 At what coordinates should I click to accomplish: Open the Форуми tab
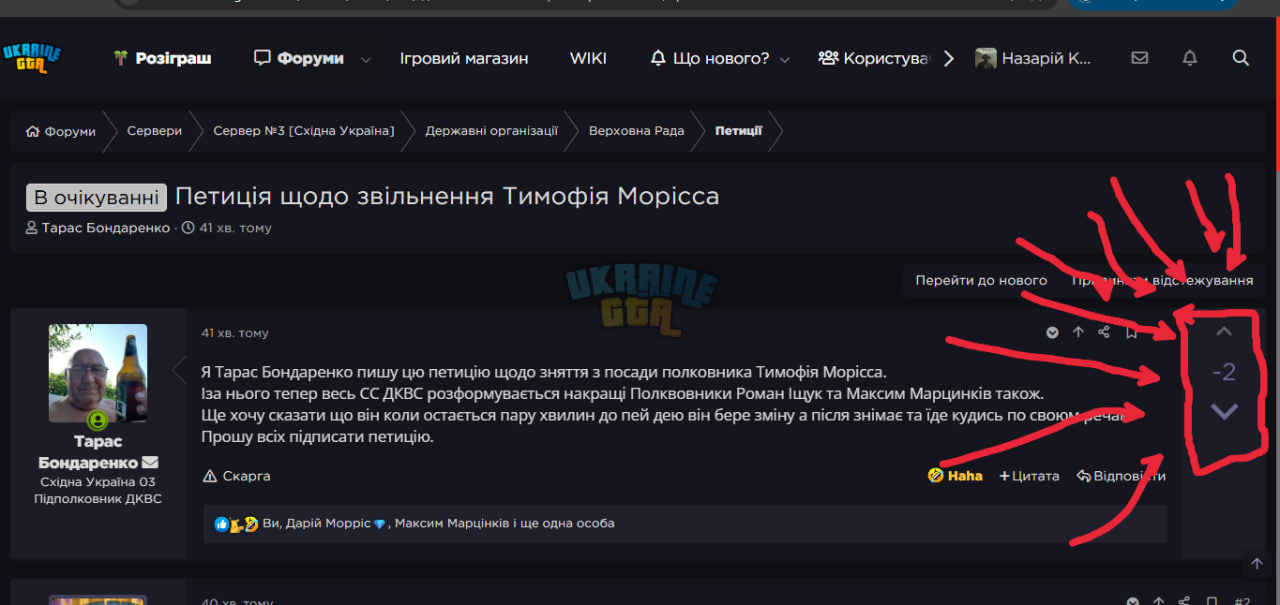click(x=299, y=58)
